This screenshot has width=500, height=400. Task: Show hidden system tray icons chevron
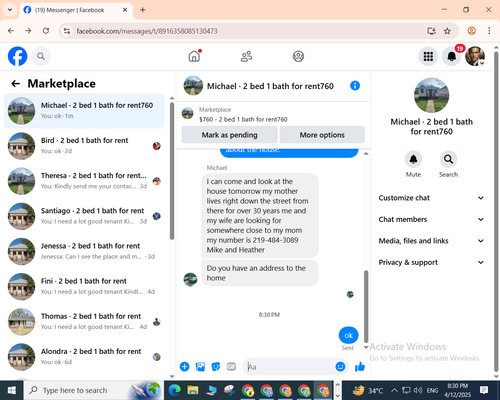point(394,390)
